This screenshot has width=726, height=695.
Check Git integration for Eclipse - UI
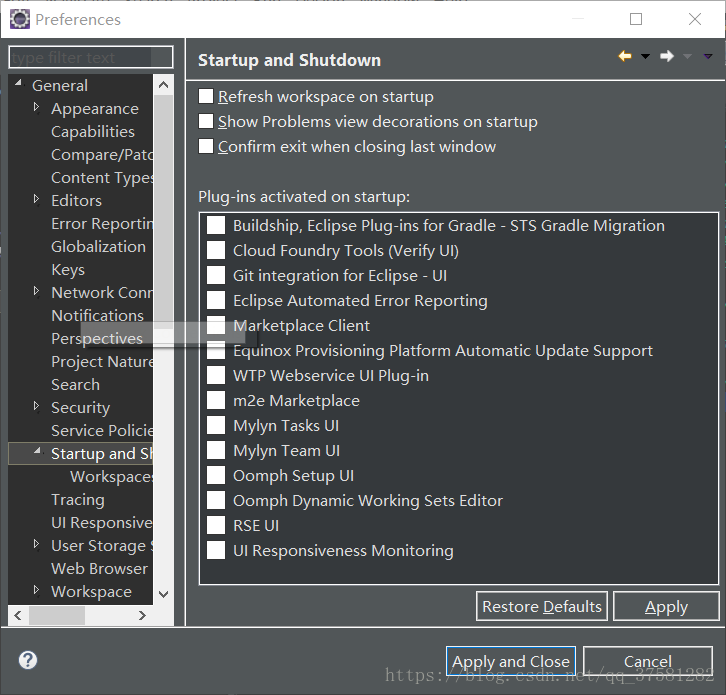pyautogui.click(x=216, y=275)
